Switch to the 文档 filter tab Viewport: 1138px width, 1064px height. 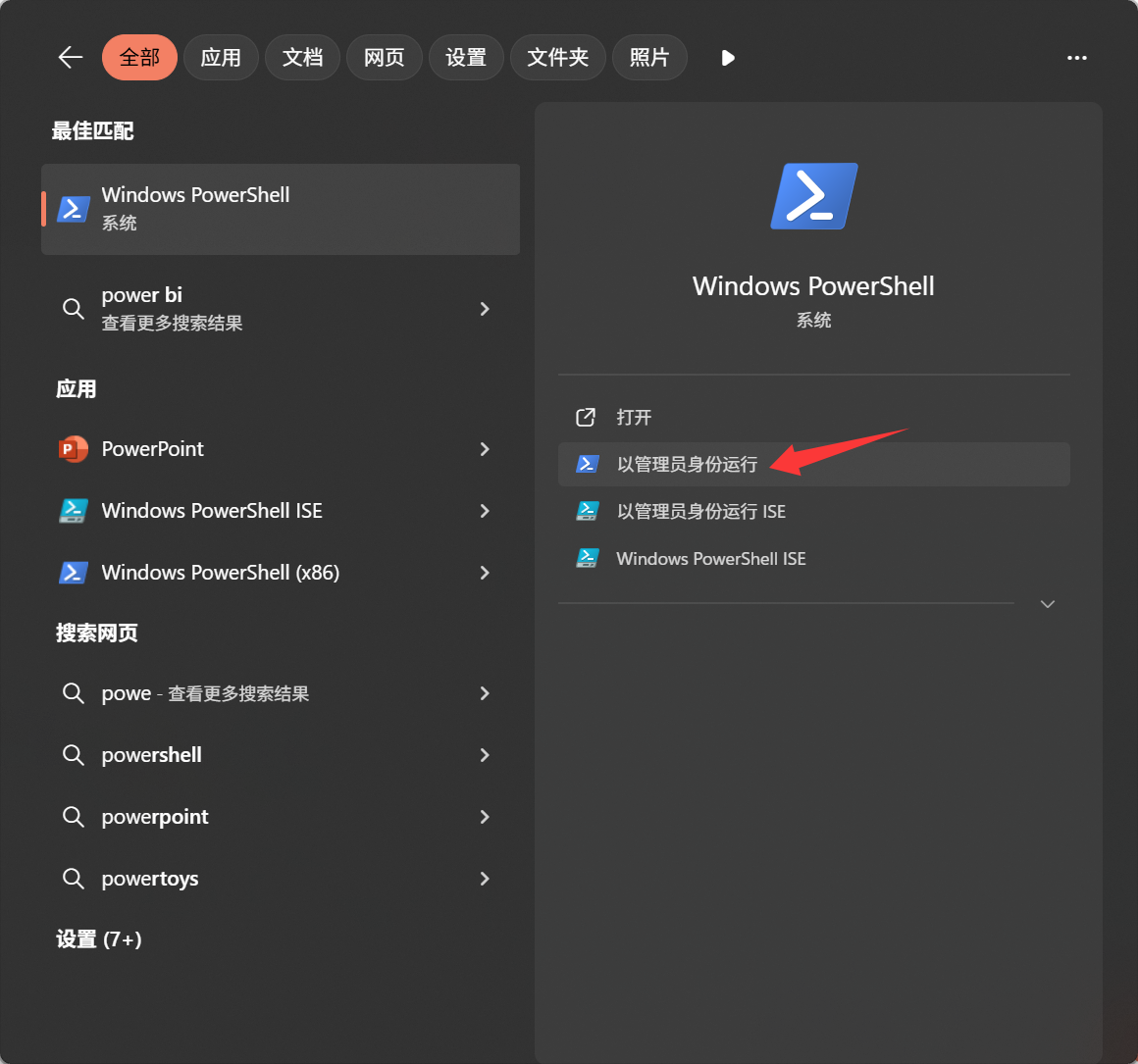pos(302,57)
